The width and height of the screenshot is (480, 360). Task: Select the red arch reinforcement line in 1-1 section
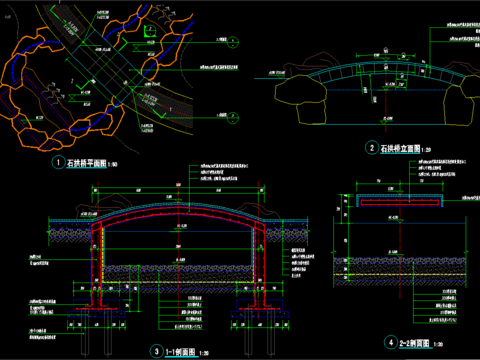pyautogui.click(x=178, y=210)
